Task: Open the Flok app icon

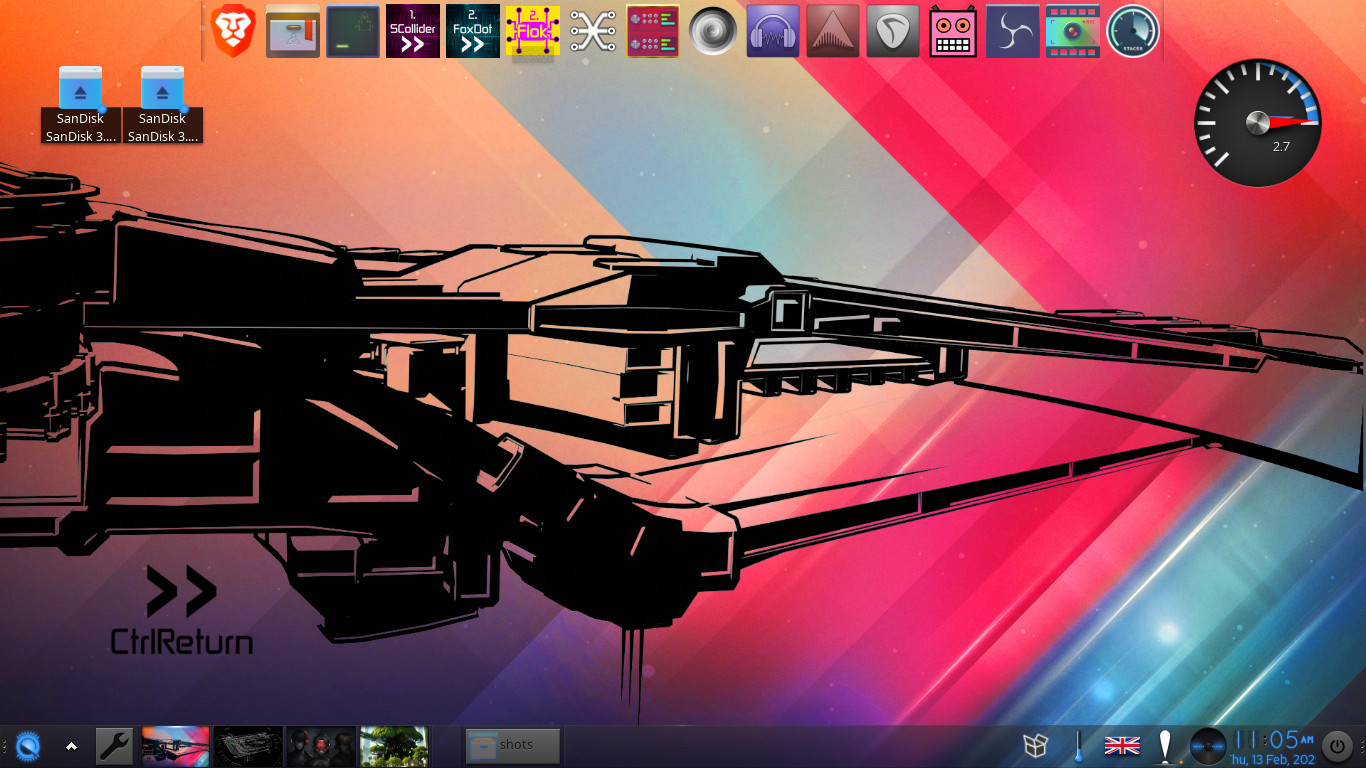Action: tap(533, 31)
